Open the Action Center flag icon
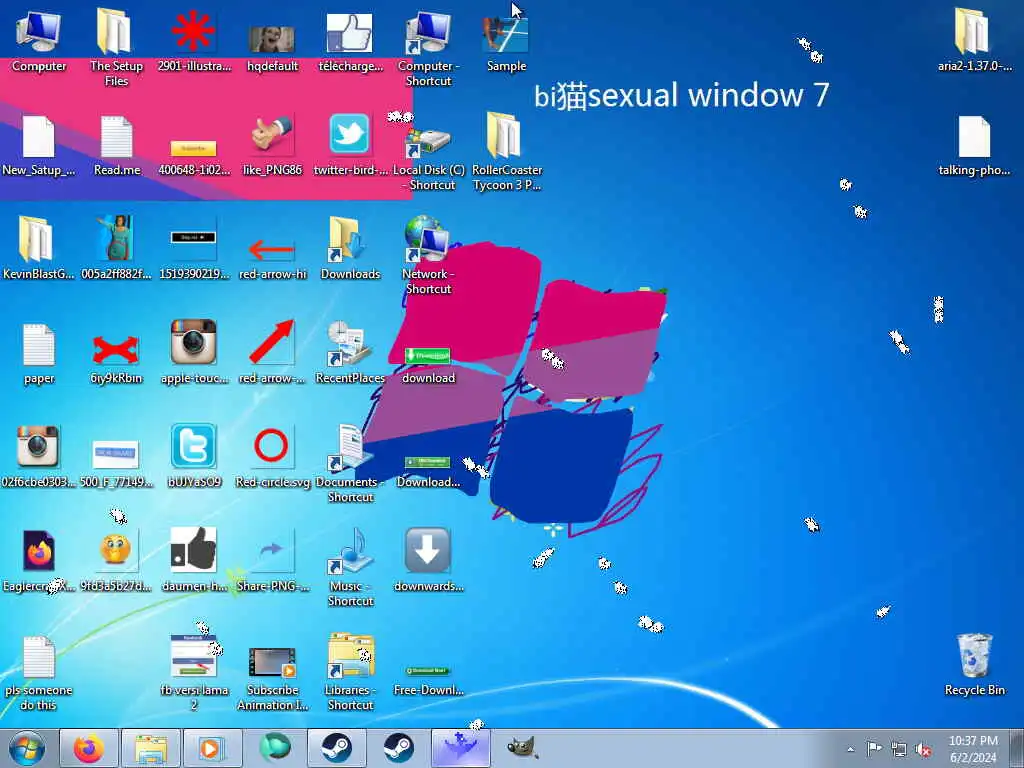The height and width of the screenshot is (768, 1024). 874,749
